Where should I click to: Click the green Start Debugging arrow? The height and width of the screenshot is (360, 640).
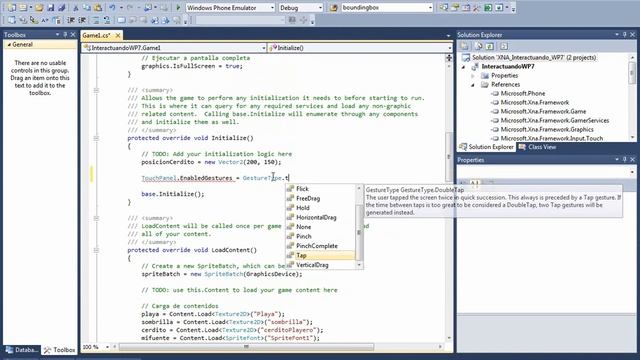tap(178, 7)
